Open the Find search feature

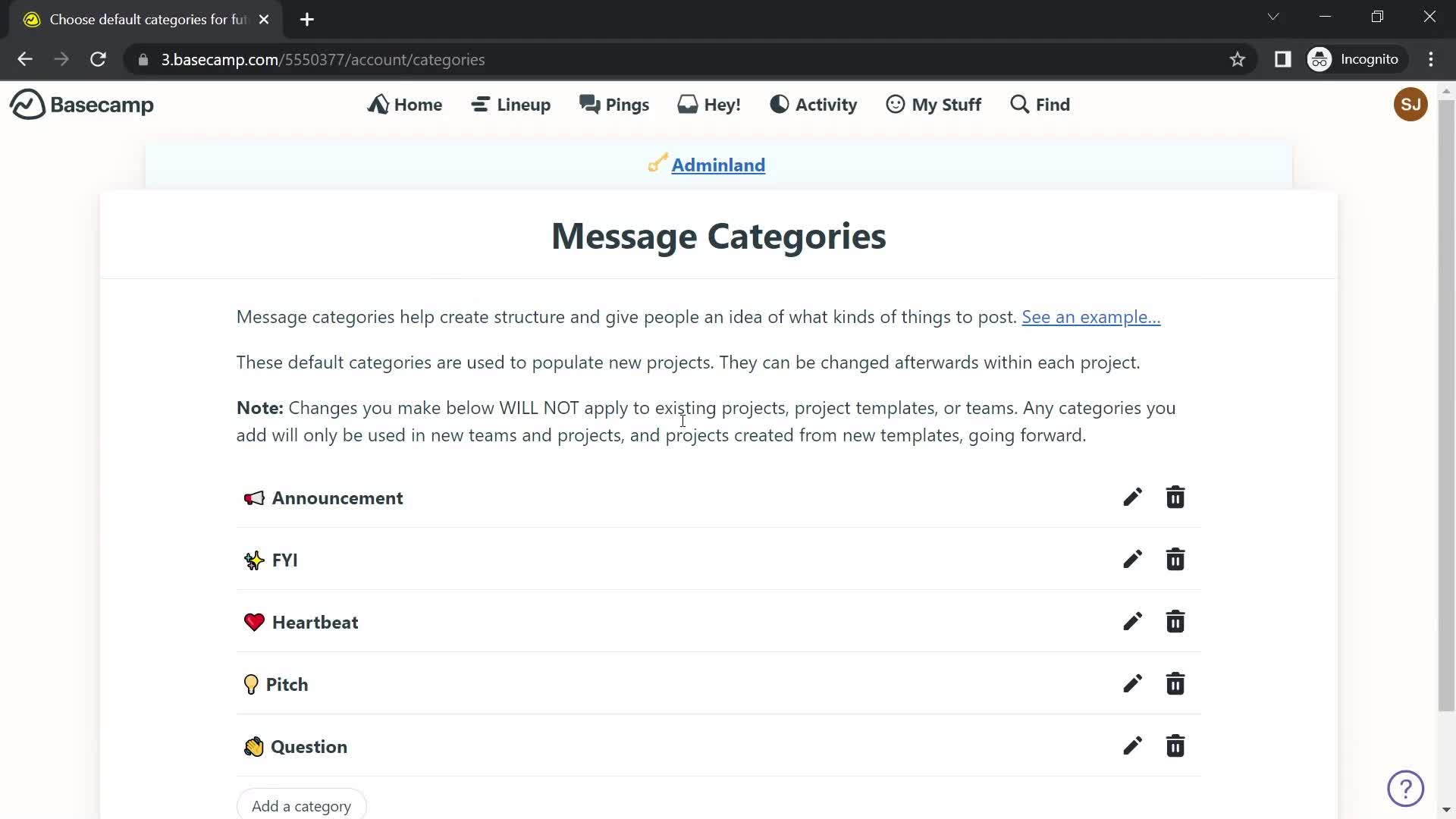point(1040,104)
